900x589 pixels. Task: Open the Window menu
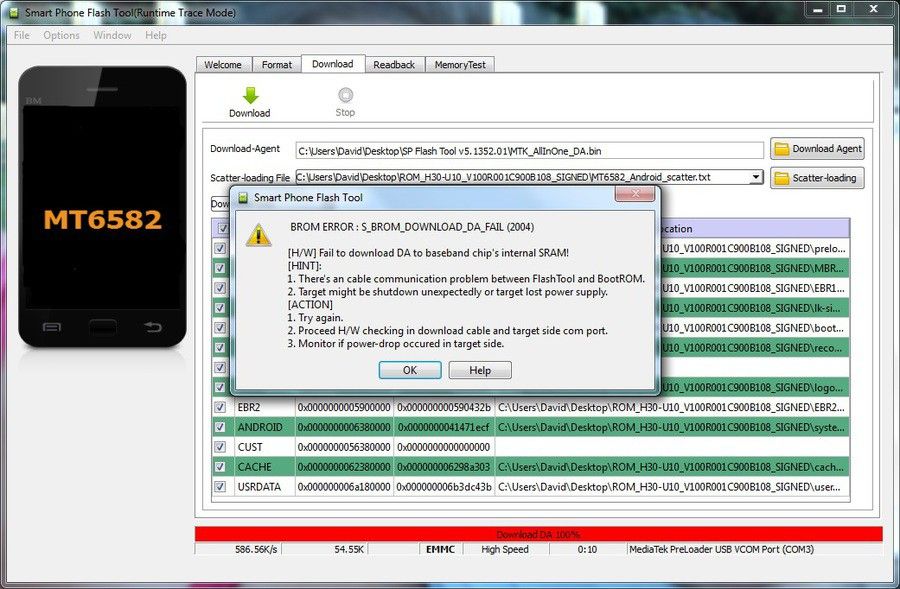pos(112,35)
